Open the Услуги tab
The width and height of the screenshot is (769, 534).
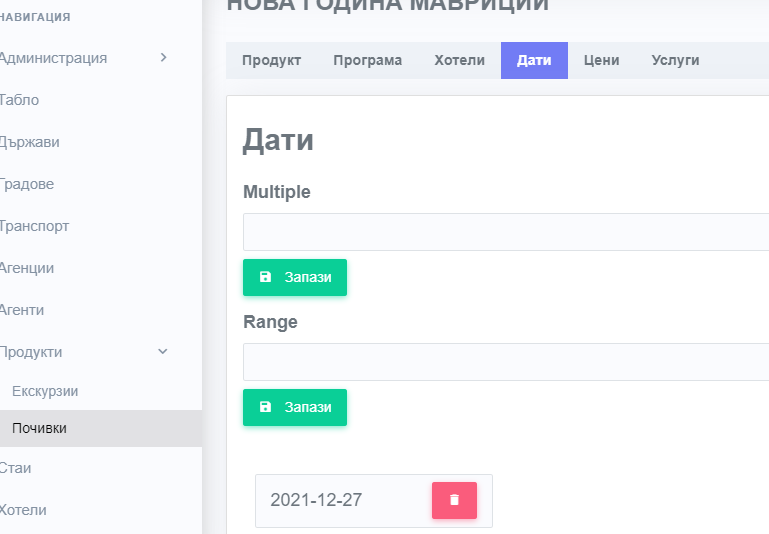coord(675,60)
